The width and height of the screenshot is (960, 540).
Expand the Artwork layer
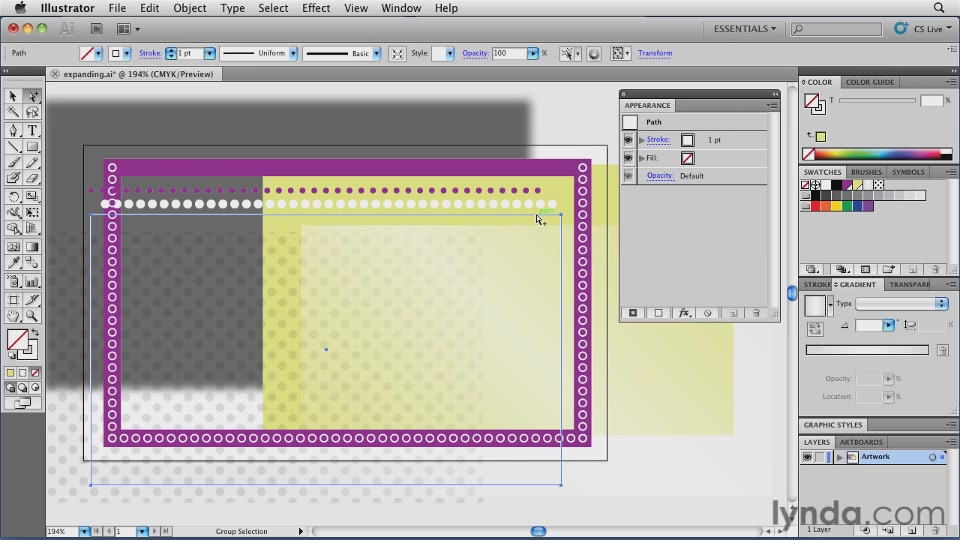pos(840,457)
